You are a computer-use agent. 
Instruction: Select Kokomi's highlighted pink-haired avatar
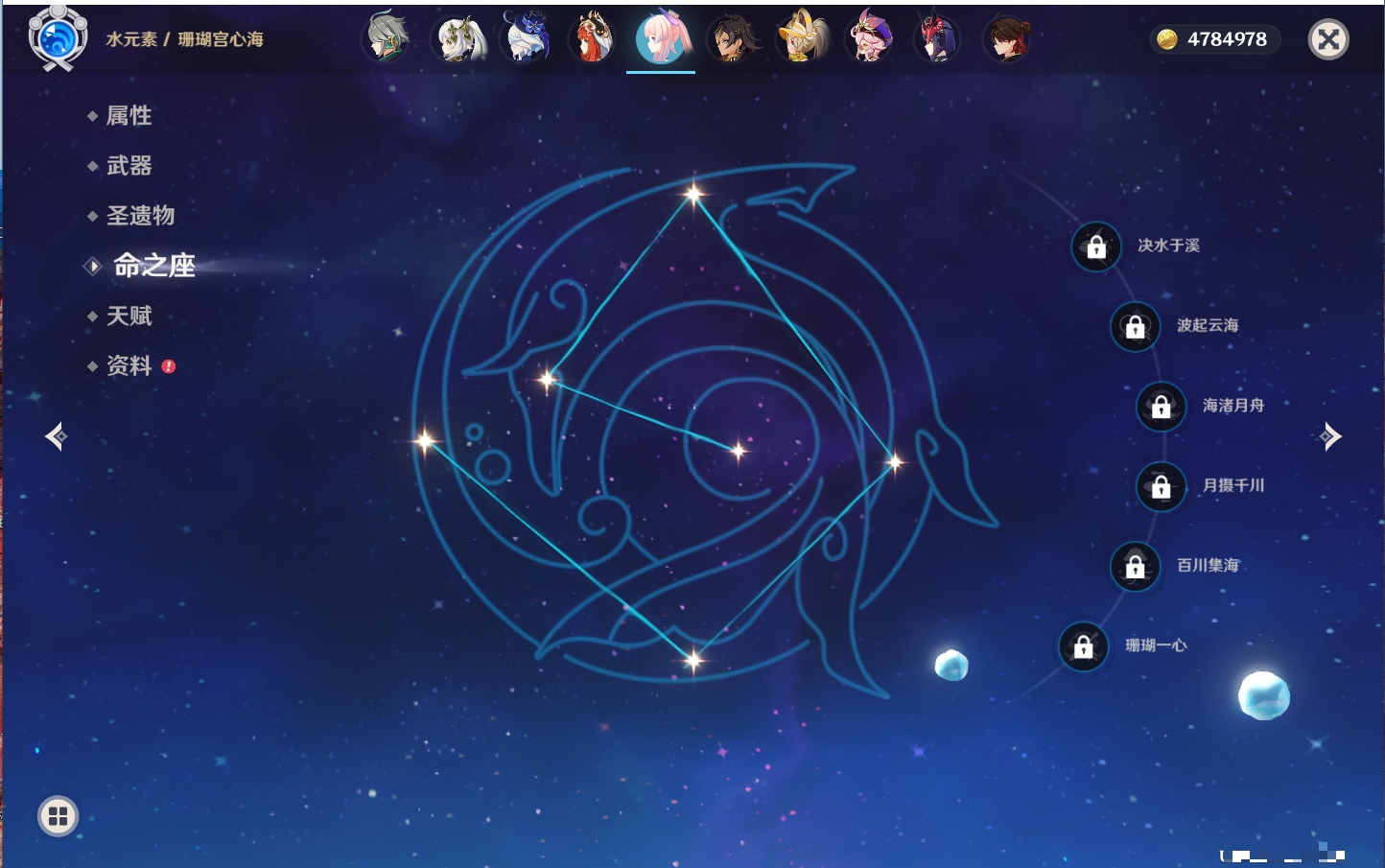(x=661, y=38)
